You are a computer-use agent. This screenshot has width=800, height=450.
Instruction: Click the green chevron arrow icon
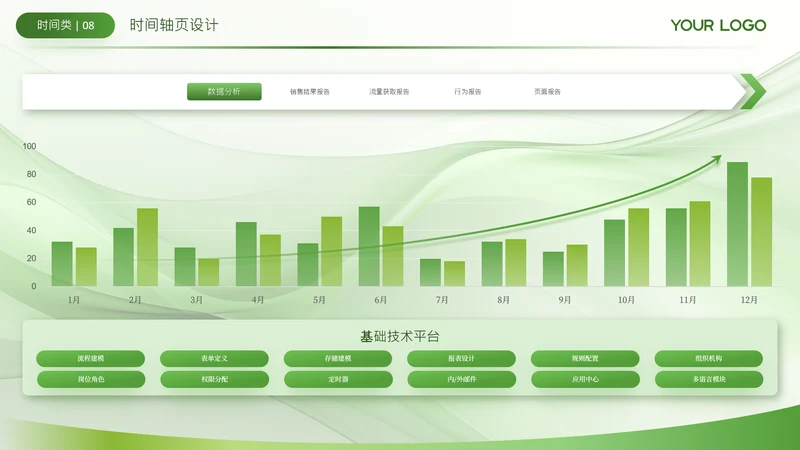(x=751, y=91)
